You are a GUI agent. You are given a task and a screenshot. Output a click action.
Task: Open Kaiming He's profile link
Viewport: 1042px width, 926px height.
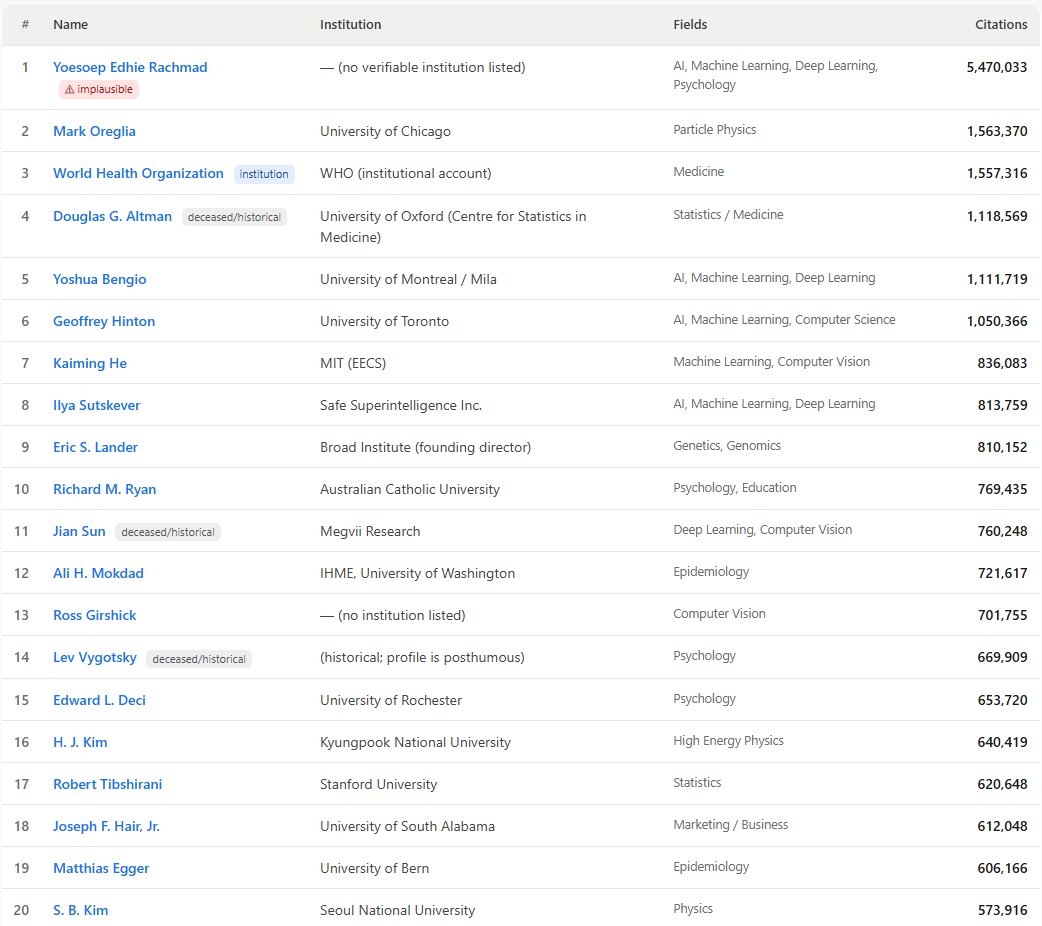90,363
